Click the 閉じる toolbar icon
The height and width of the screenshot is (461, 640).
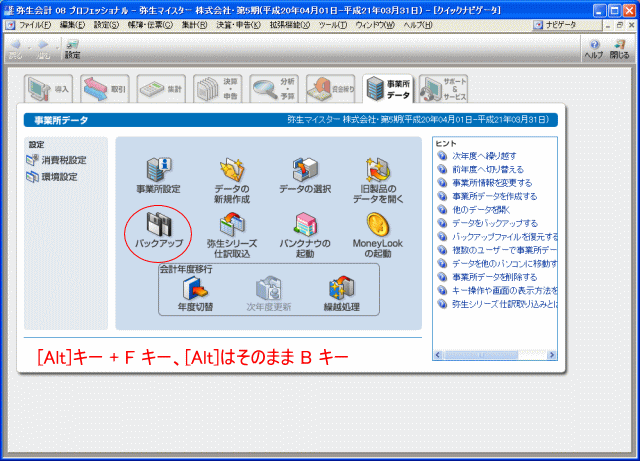coord(620,49)
